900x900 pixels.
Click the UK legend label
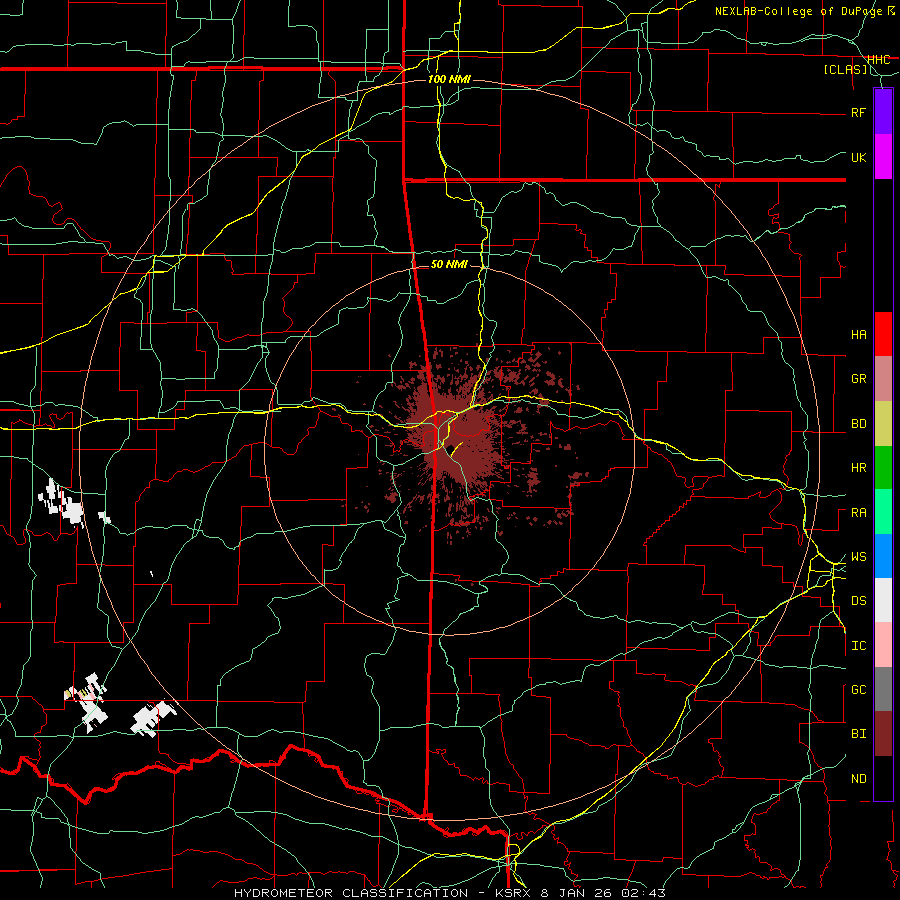coord(858,157)
